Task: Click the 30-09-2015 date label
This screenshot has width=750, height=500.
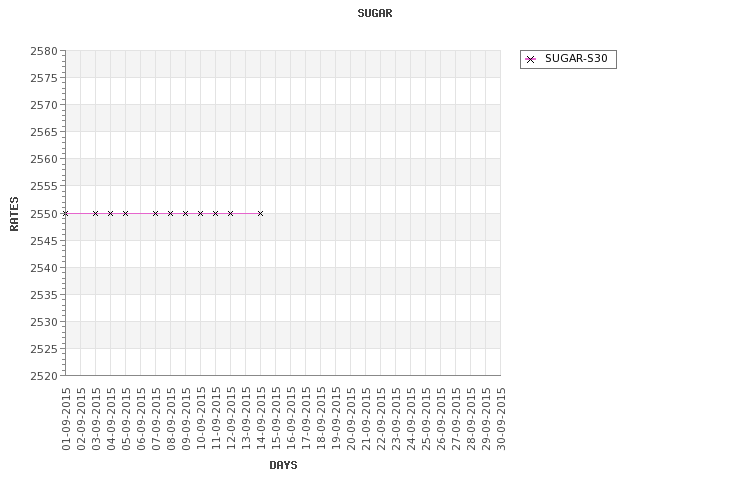Action: [501, 419]
